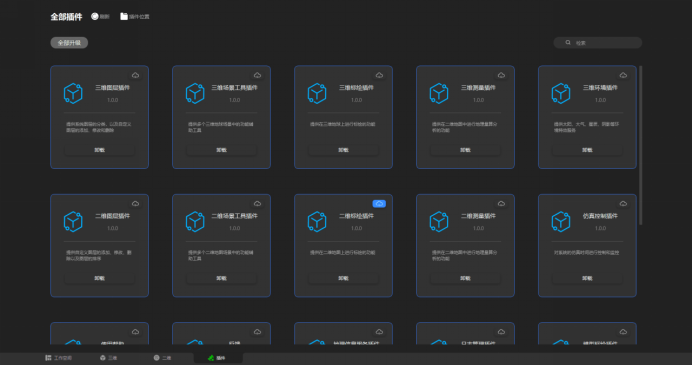Switch to the 二维 (2D) tab
Image resolution: width=693 pixels, height=365 pixels.
point(163,358)
